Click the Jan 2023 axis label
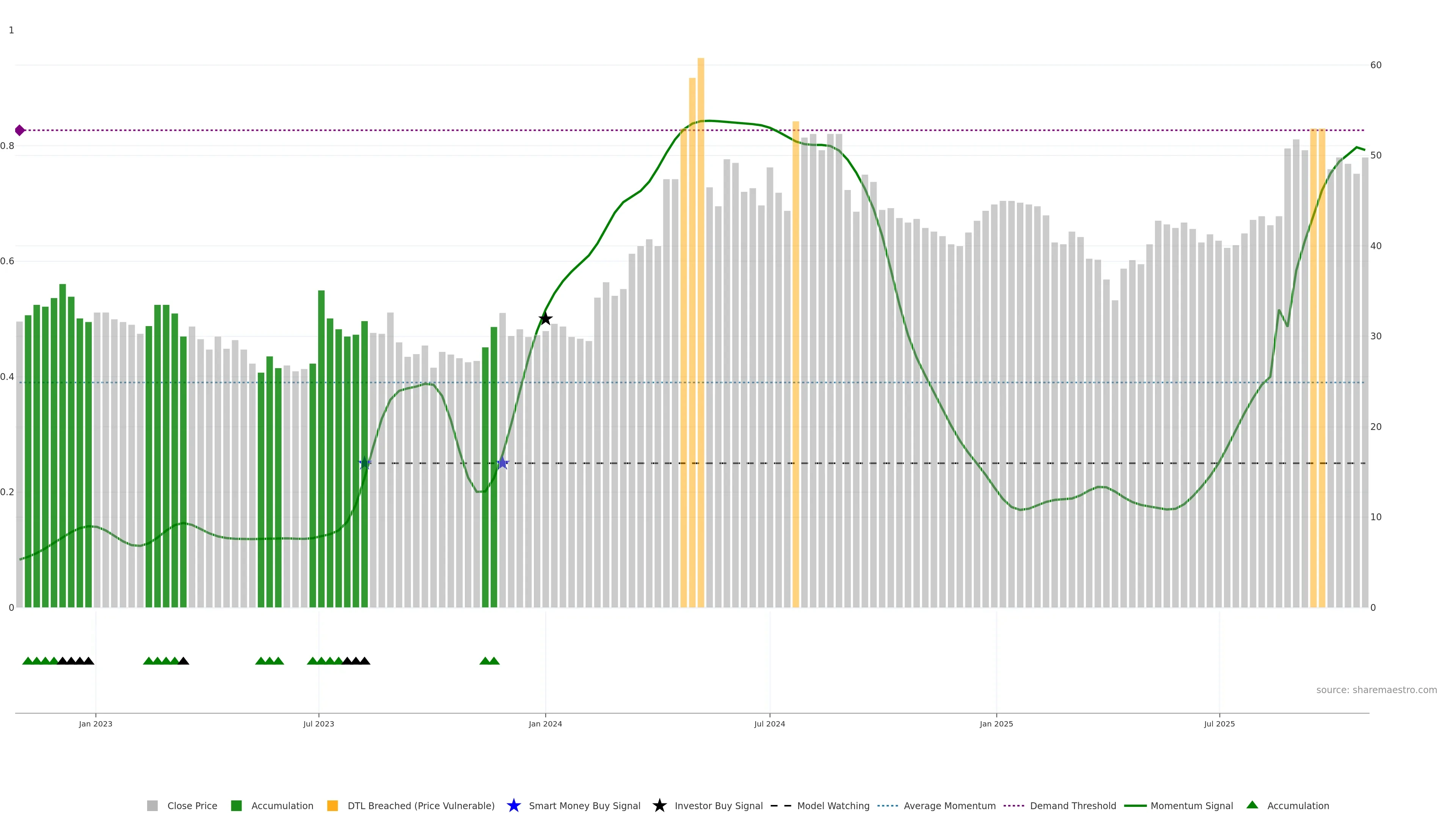The width and height of the screenshot is (1456, 819). coord(96,723)
